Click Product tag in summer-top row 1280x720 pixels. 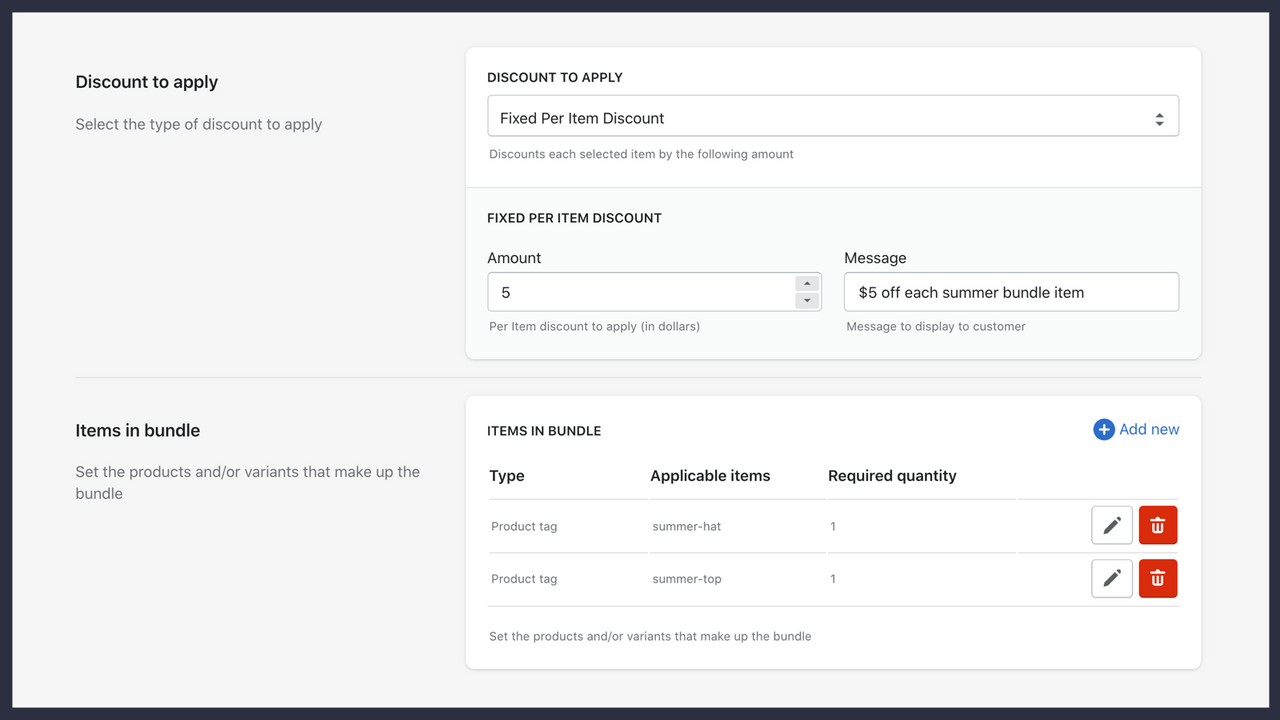point(524,579)
